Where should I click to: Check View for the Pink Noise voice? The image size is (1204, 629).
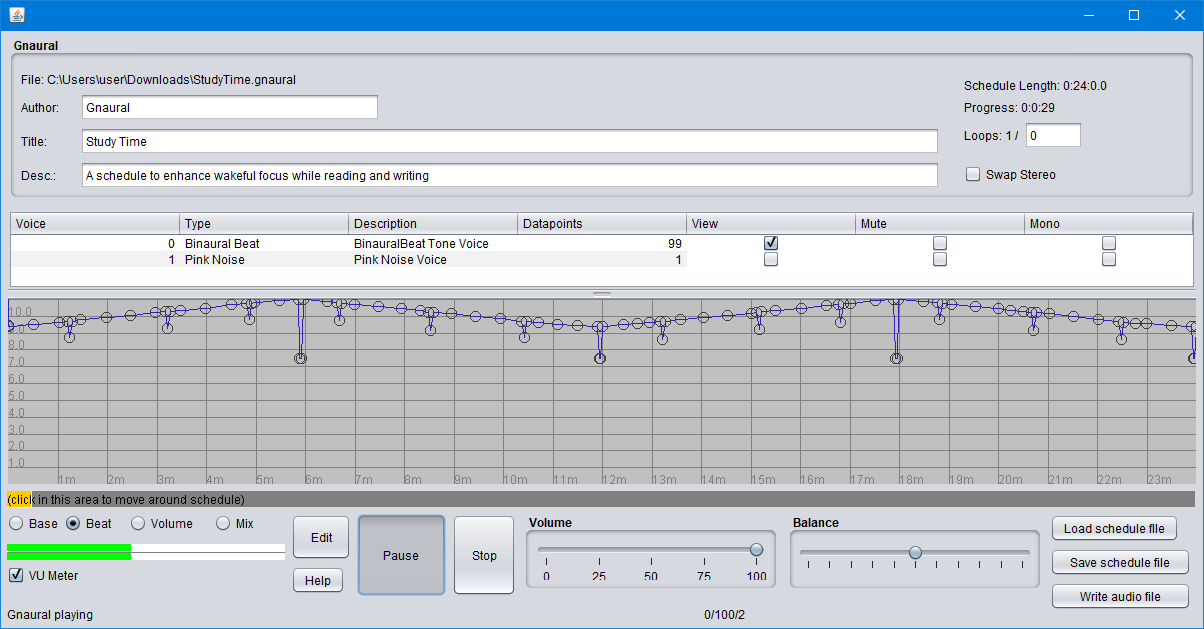(771, 260)
